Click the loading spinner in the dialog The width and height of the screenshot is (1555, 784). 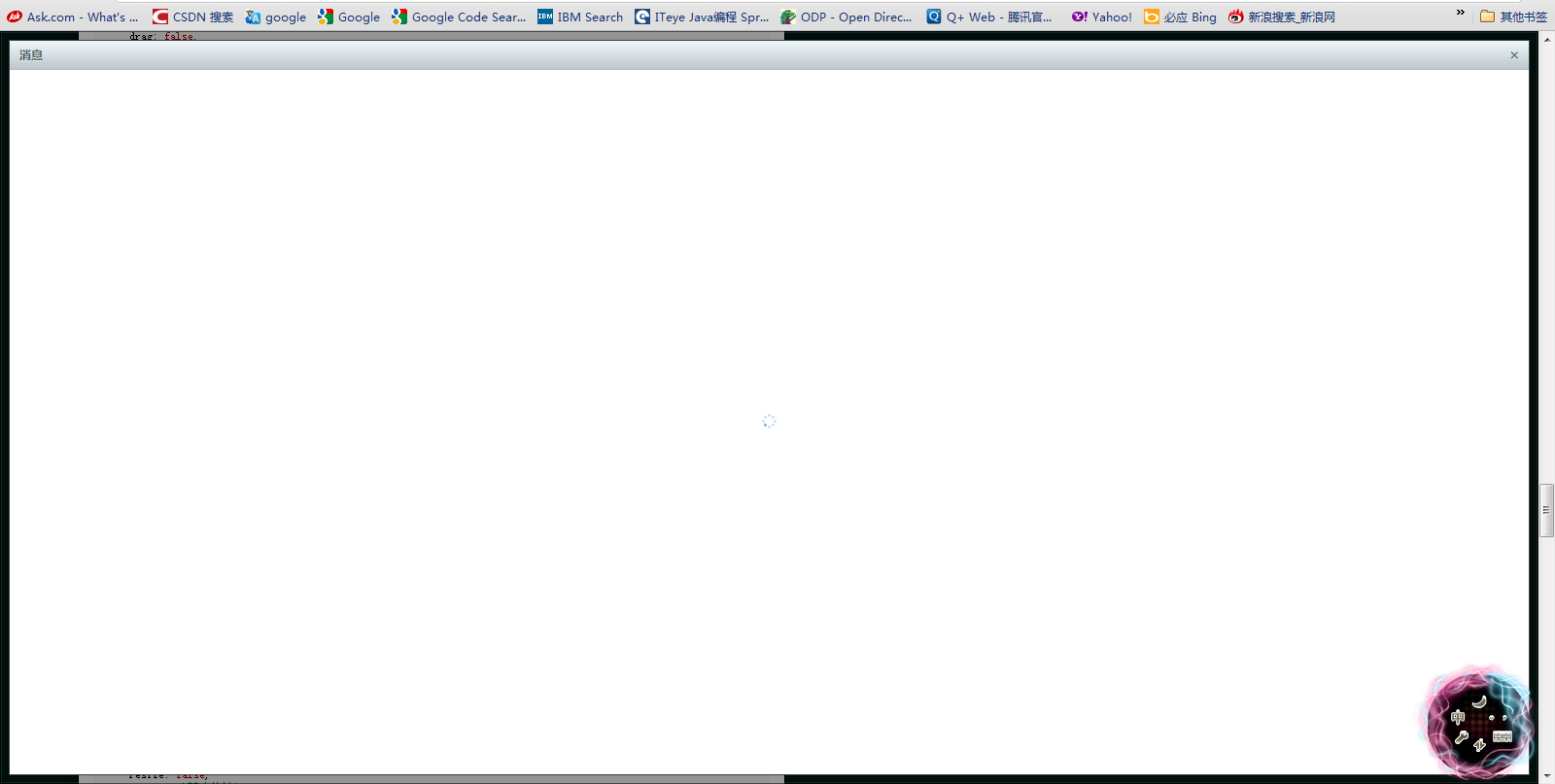point(769,421)
